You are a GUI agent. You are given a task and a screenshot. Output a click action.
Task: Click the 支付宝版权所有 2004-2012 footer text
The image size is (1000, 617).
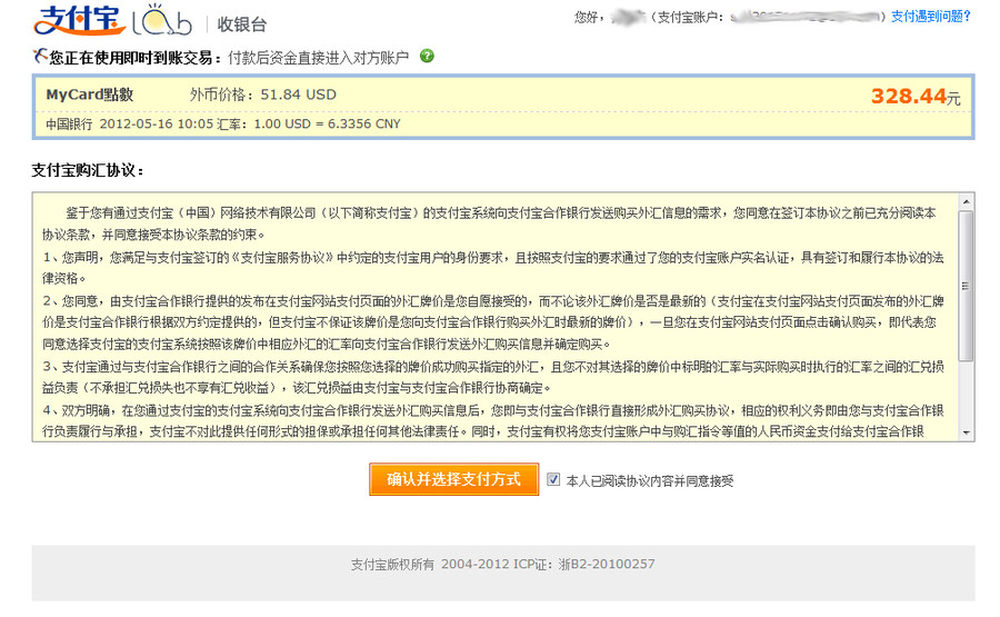[x=430, y=564]
